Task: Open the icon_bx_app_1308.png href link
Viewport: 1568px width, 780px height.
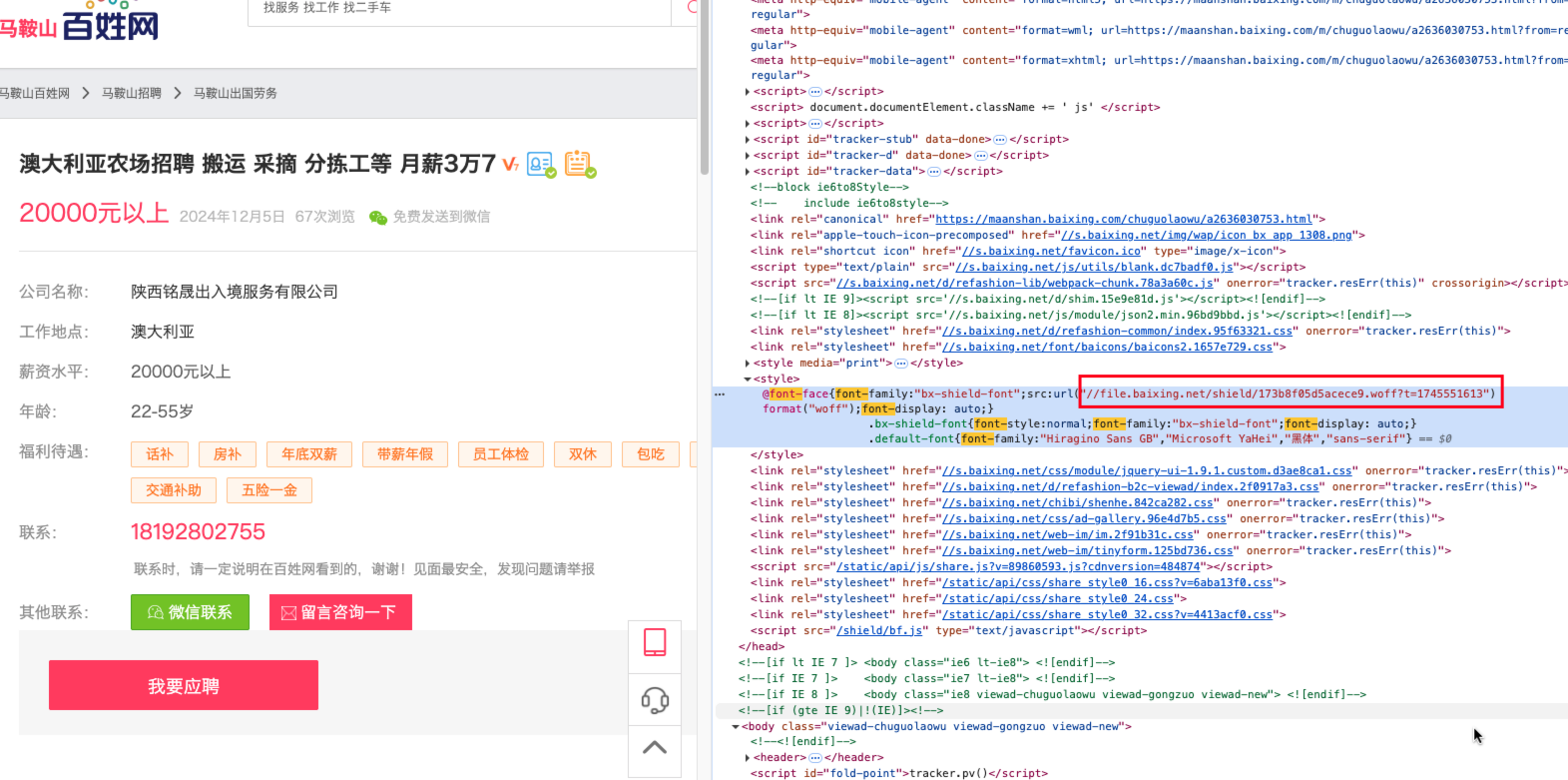Action: click(1206, 236)
